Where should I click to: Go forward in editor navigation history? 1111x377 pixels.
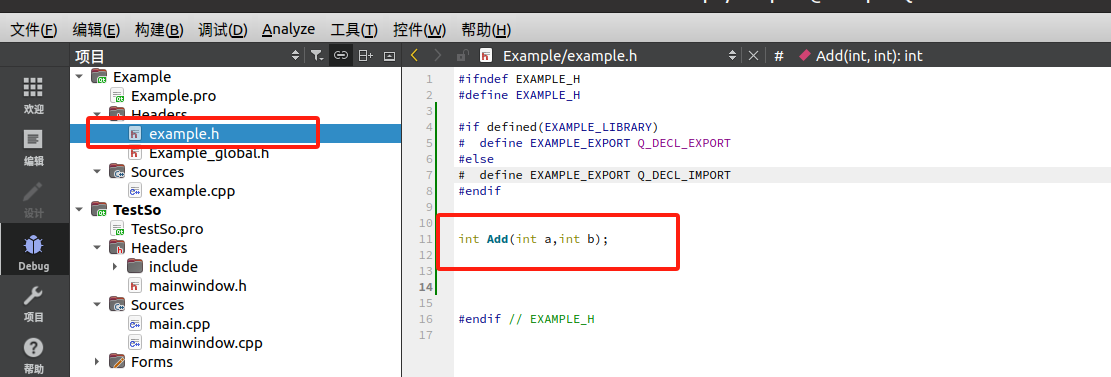point(438,55)
